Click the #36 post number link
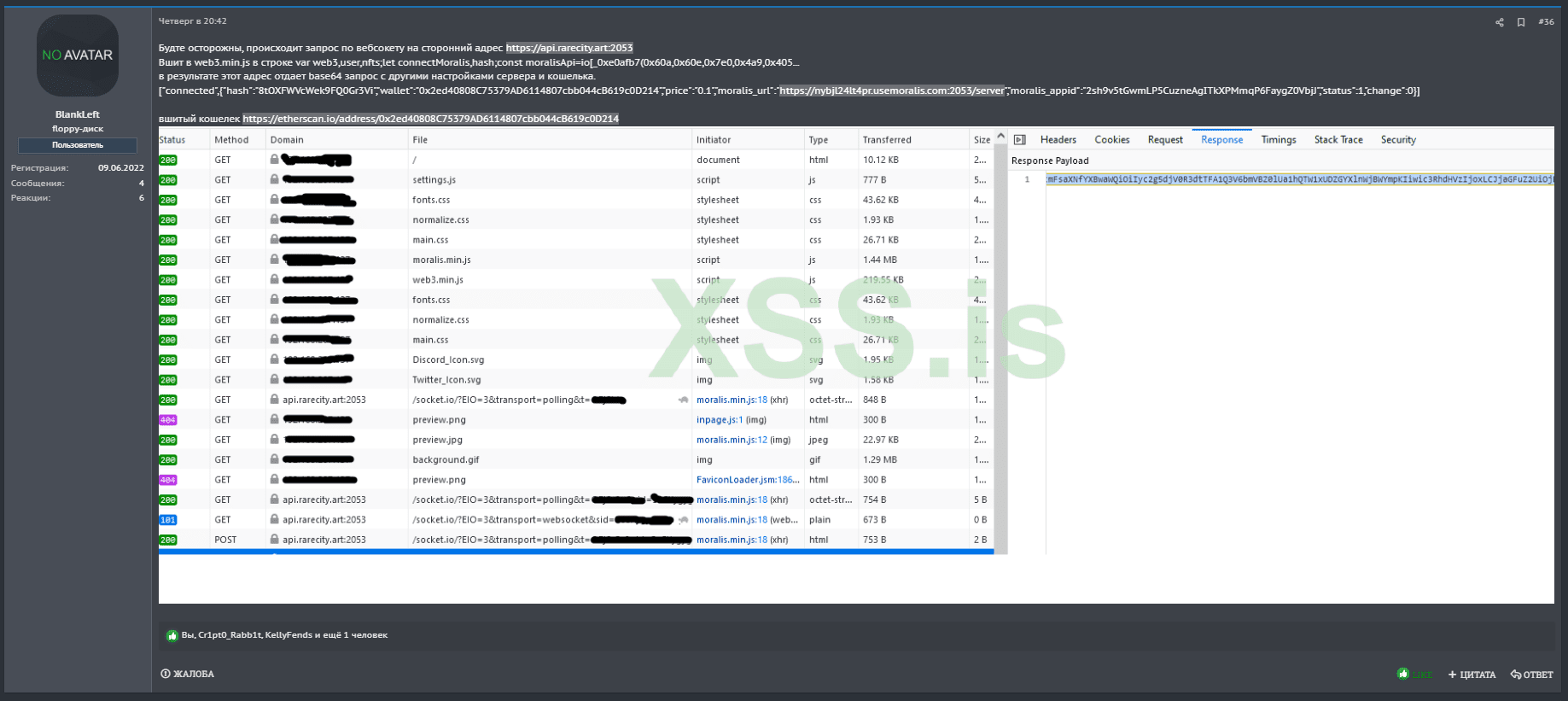Screen dimensions: 1568x701 click(x=1546, y=22)
